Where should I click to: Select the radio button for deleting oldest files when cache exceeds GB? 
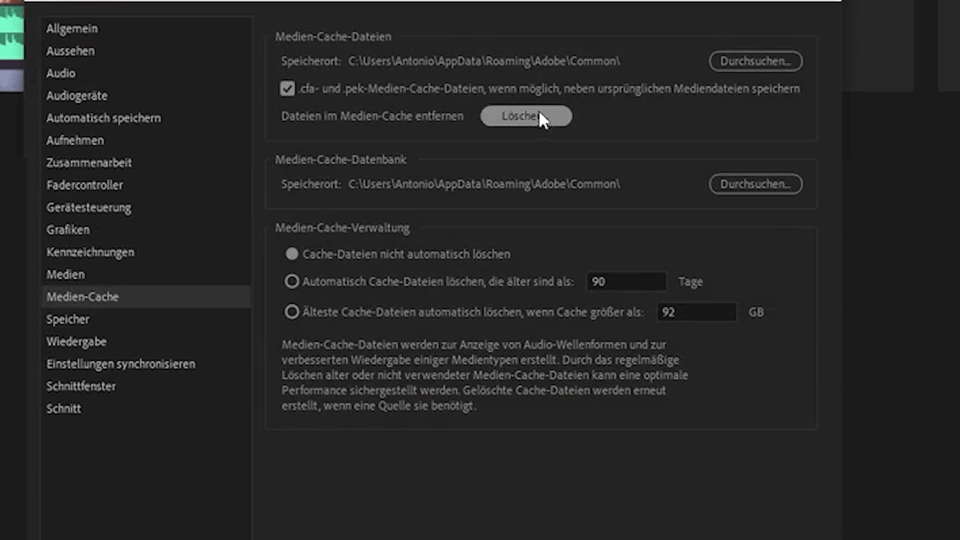tap(292, 312)
